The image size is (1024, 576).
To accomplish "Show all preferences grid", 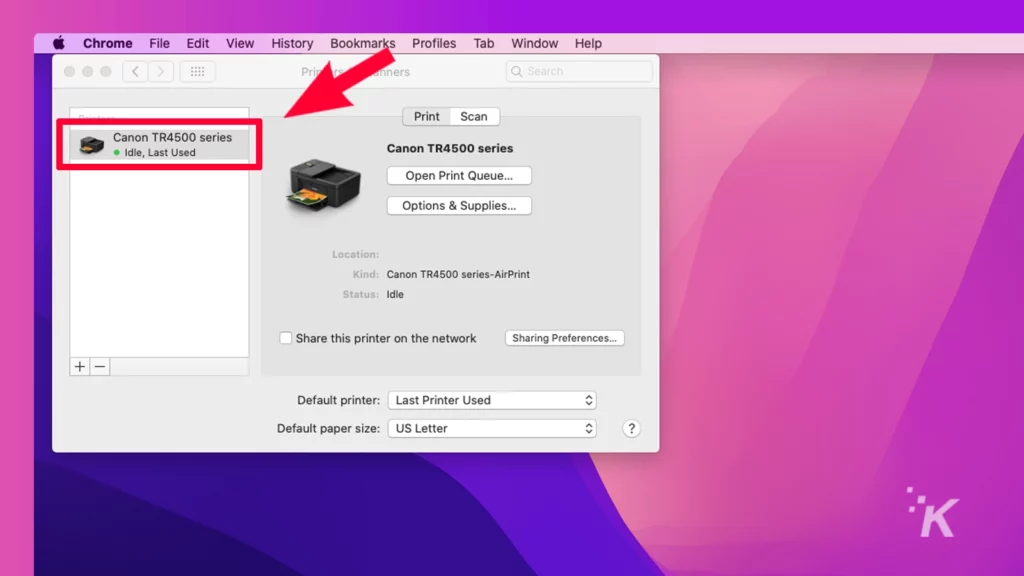I will point(197,71).
